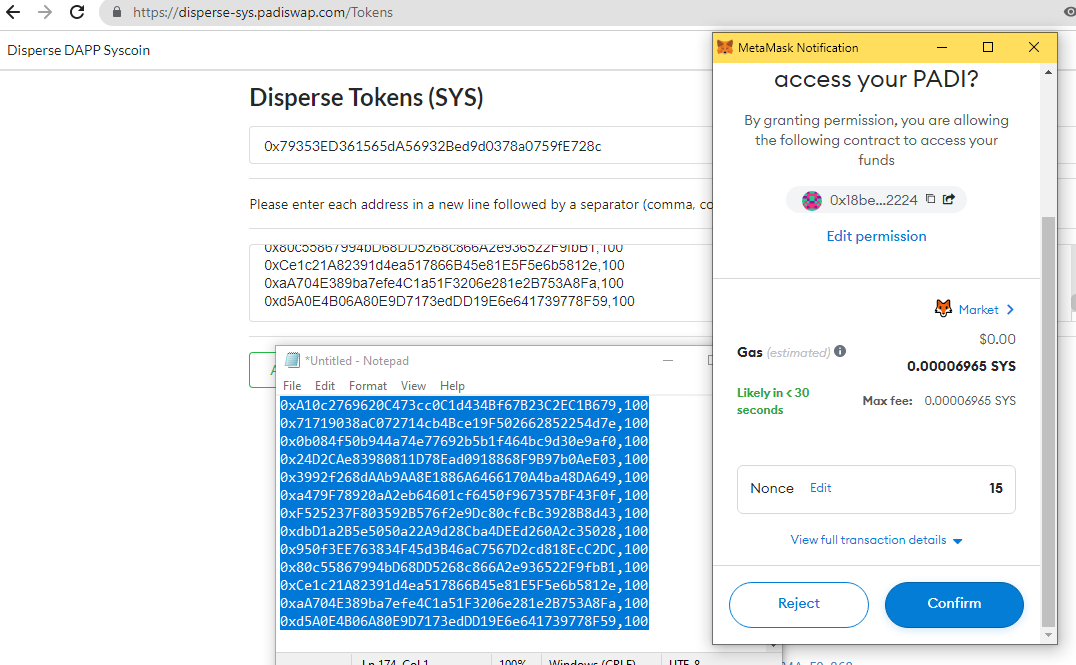Open Notepad View menu
The width and height of the screenshot is (1076, 665).
pyautogui.click(x=413, y=386)
